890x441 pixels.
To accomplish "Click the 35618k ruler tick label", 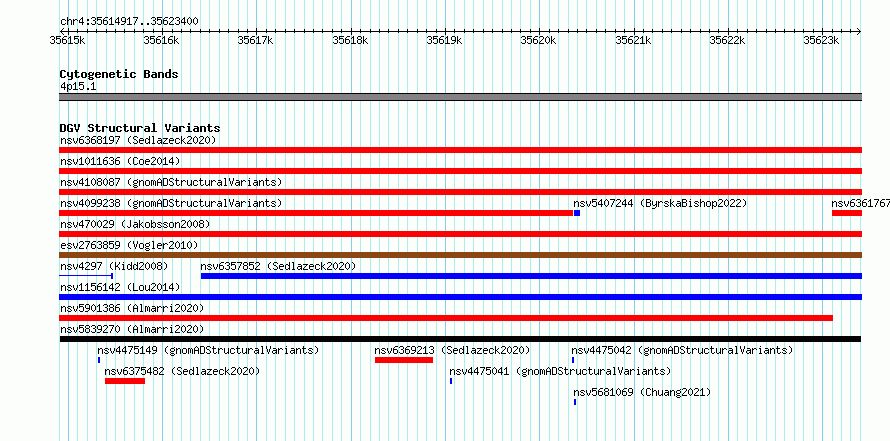I will [x=350, y=40].
